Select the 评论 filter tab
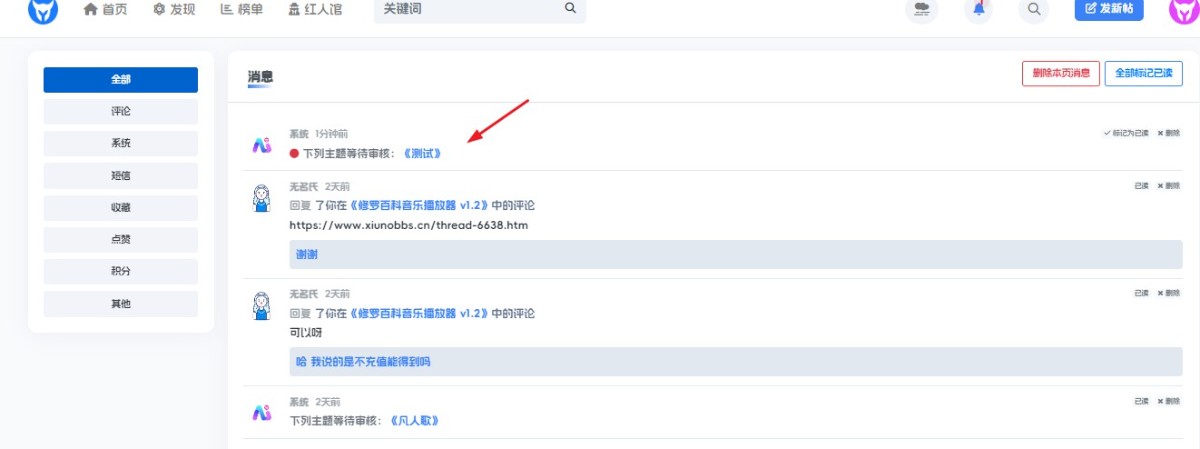The height and width of the screenshot is (449, 1200). (x=121, y=111)
